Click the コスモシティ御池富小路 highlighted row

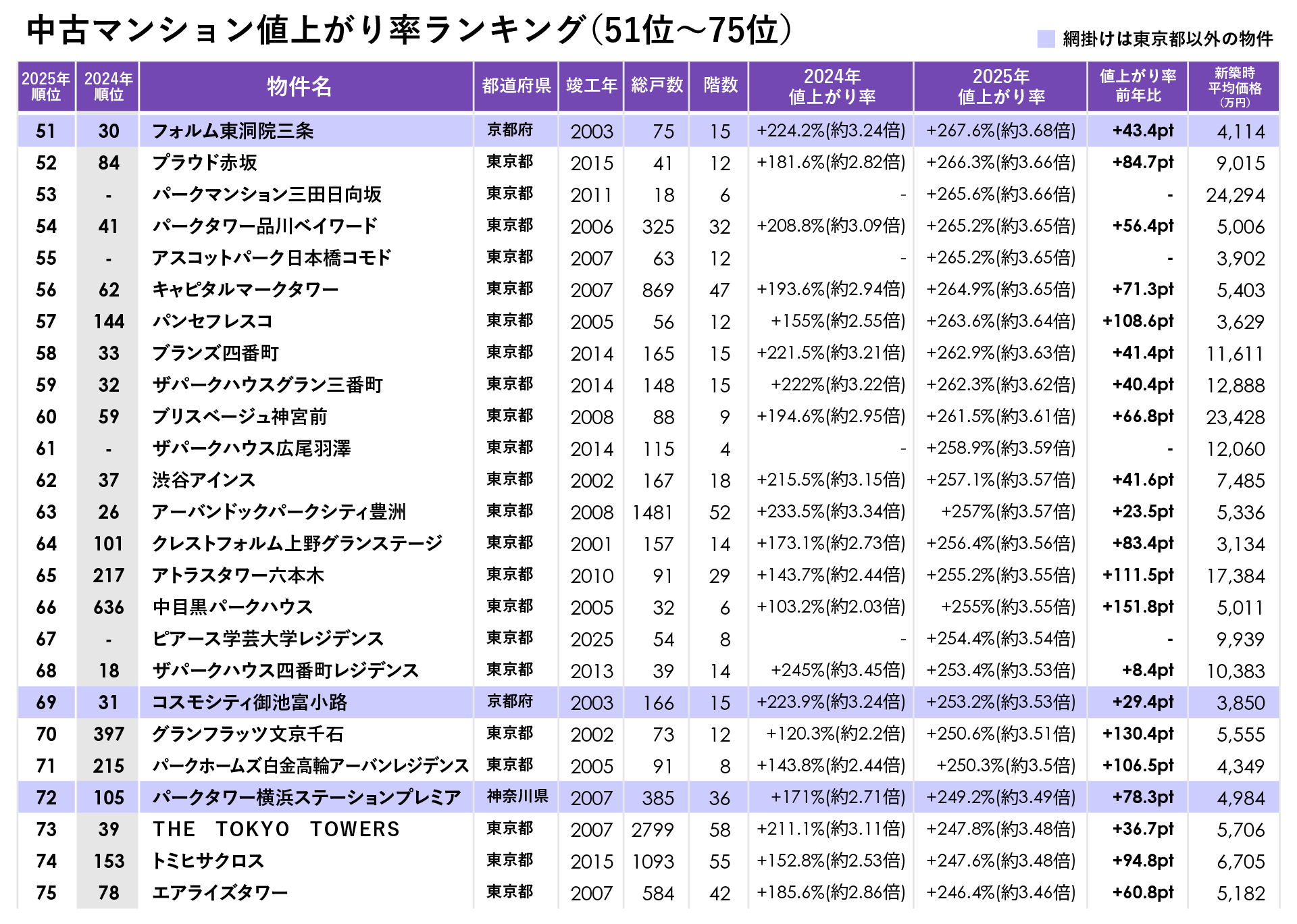250,702
